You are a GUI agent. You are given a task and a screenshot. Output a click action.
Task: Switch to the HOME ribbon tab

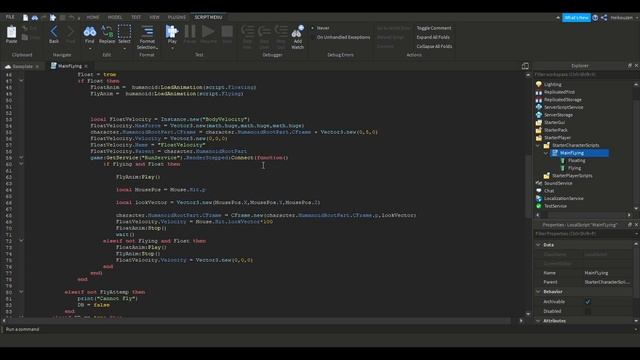point(93,18)
